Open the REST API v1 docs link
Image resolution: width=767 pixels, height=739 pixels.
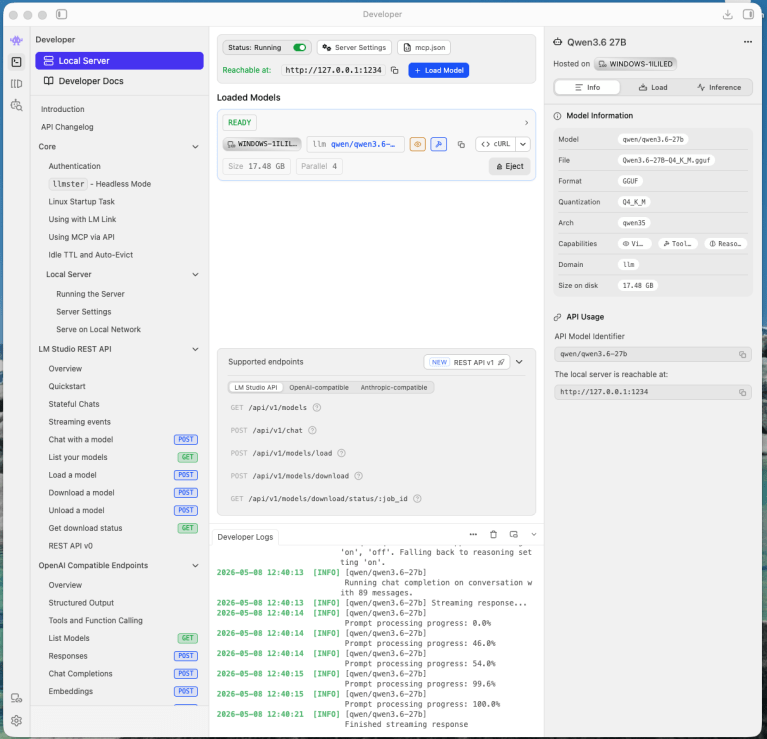point(467,362)
